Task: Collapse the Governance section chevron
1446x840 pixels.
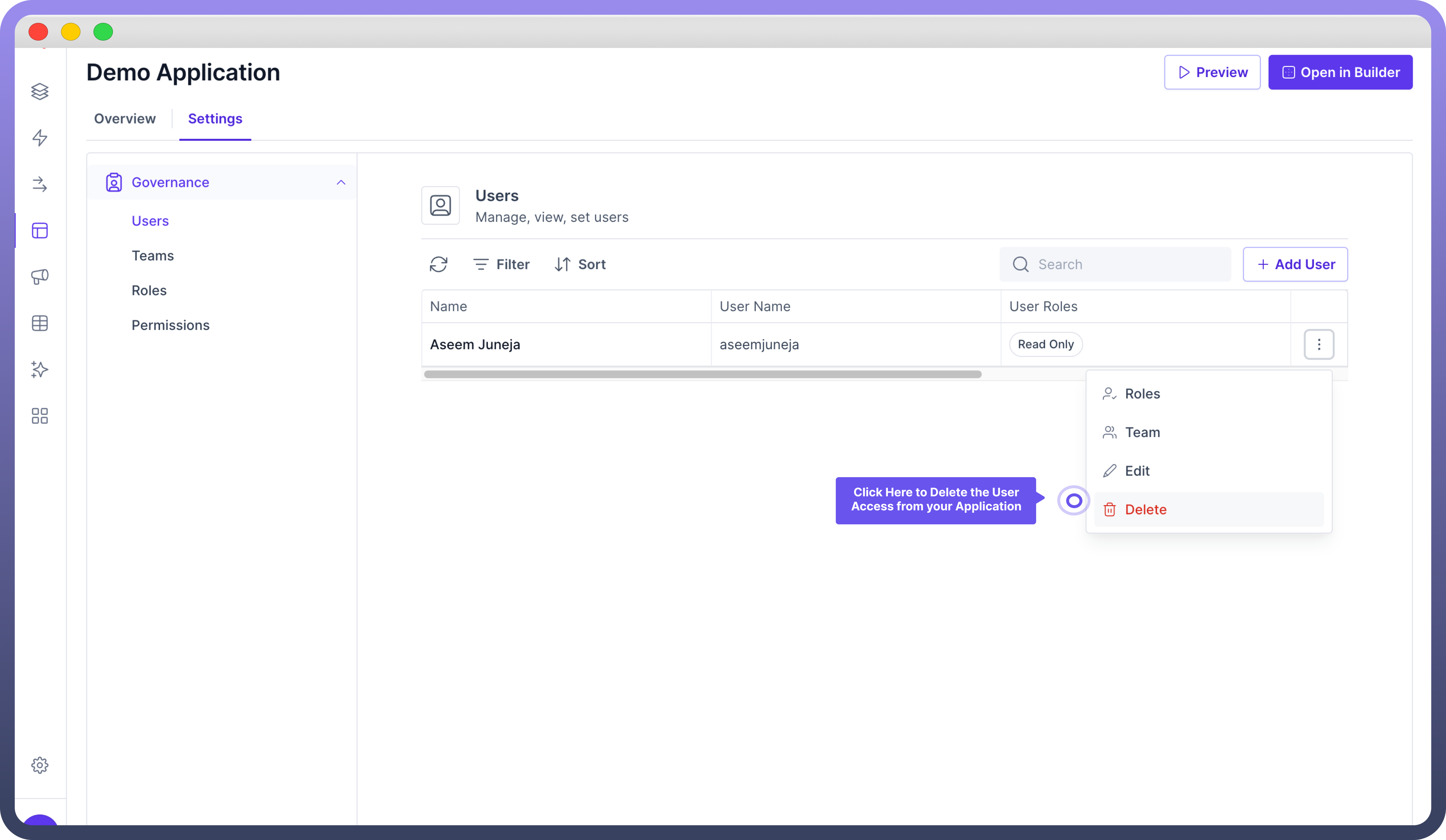Action: coord(341,183)
